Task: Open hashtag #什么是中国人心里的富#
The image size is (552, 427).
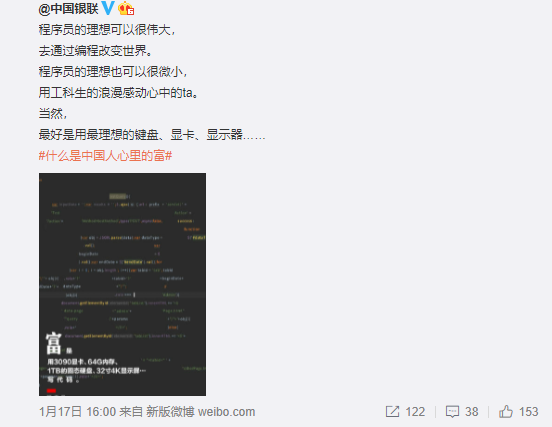Action: click(105, 156)
